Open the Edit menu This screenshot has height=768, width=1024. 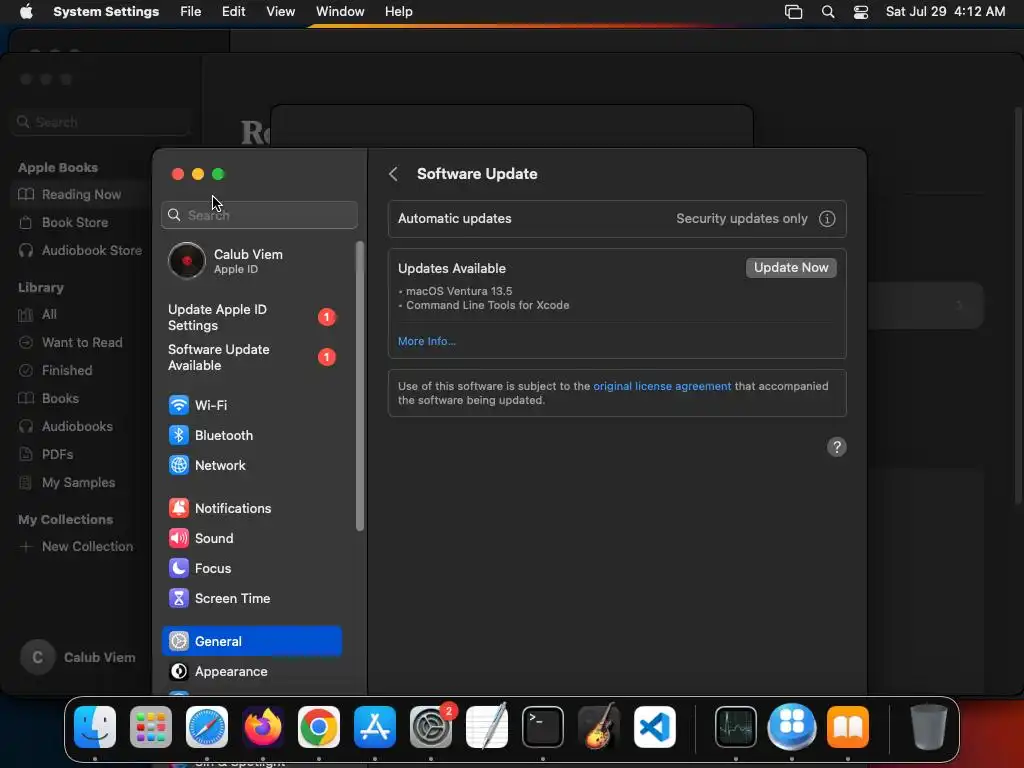click(233, 12)
